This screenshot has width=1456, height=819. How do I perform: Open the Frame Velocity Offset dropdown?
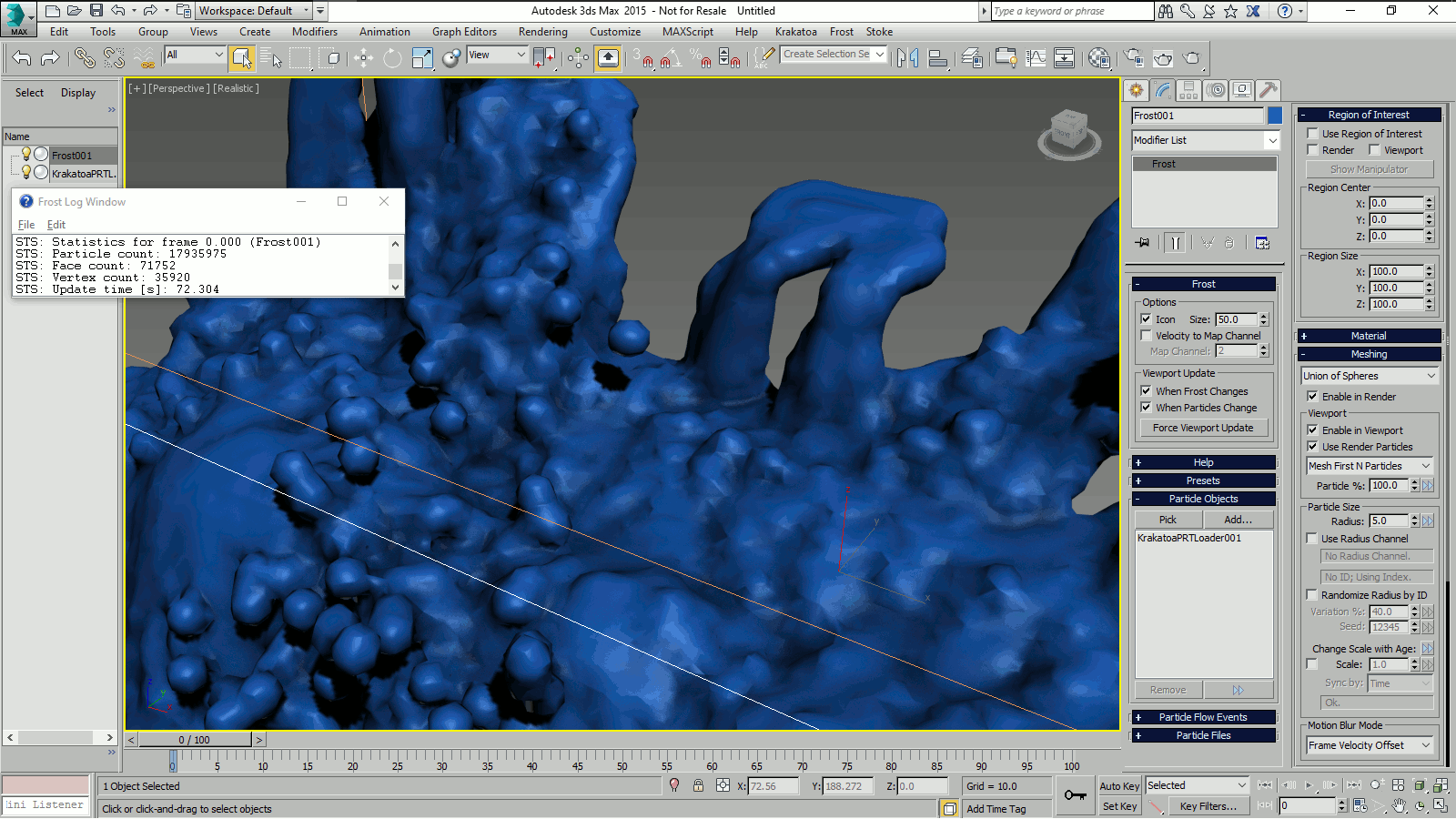(1370, 745)
